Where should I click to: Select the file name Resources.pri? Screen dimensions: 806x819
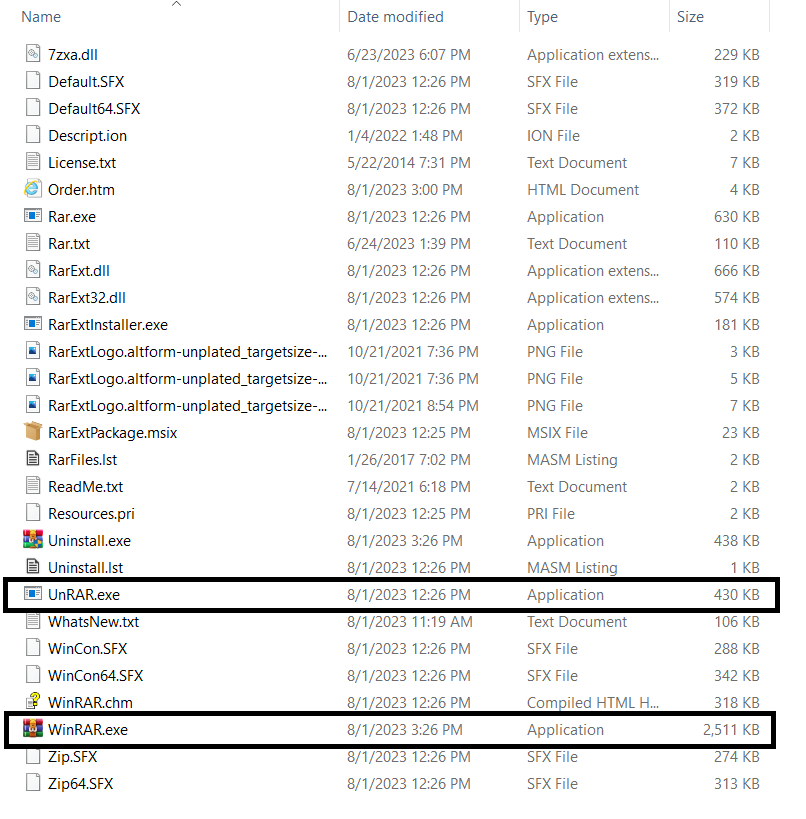pyautogui.click(x=91, y=514)
